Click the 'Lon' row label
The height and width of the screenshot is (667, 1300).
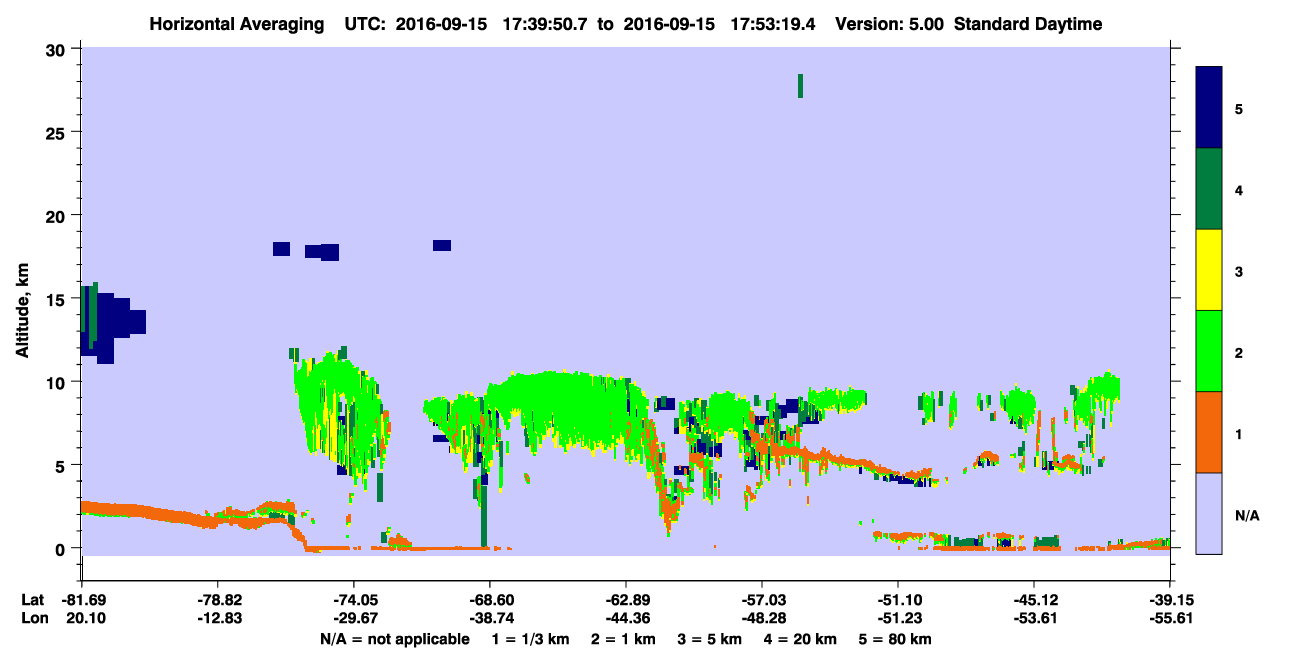click(33, 618)
